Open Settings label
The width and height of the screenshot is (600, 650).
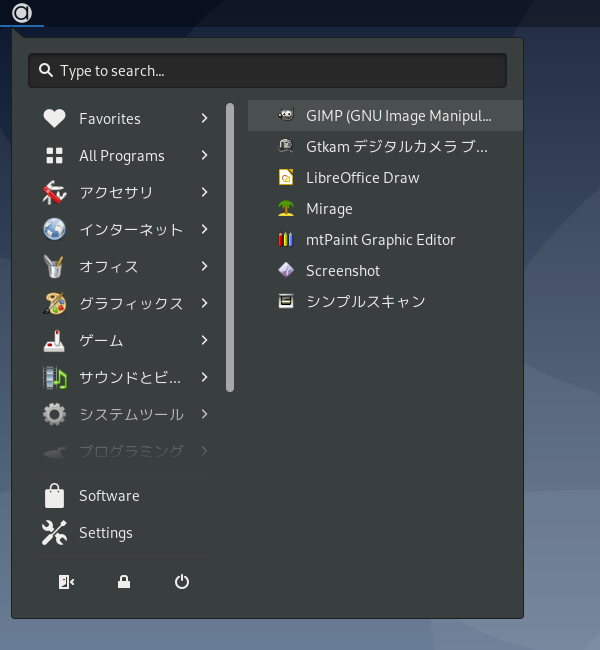tap(106, 533)
